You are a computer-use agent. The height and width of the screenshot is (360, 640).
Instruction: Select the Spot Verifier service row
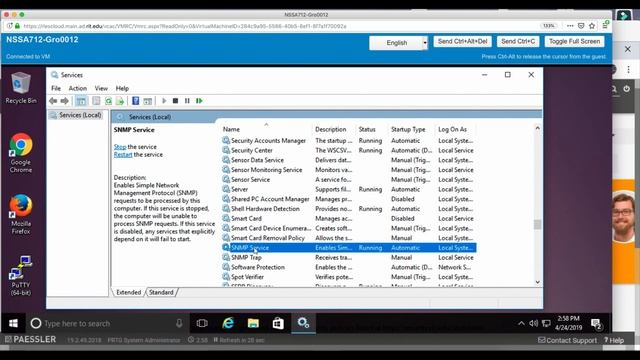[349, 277]
